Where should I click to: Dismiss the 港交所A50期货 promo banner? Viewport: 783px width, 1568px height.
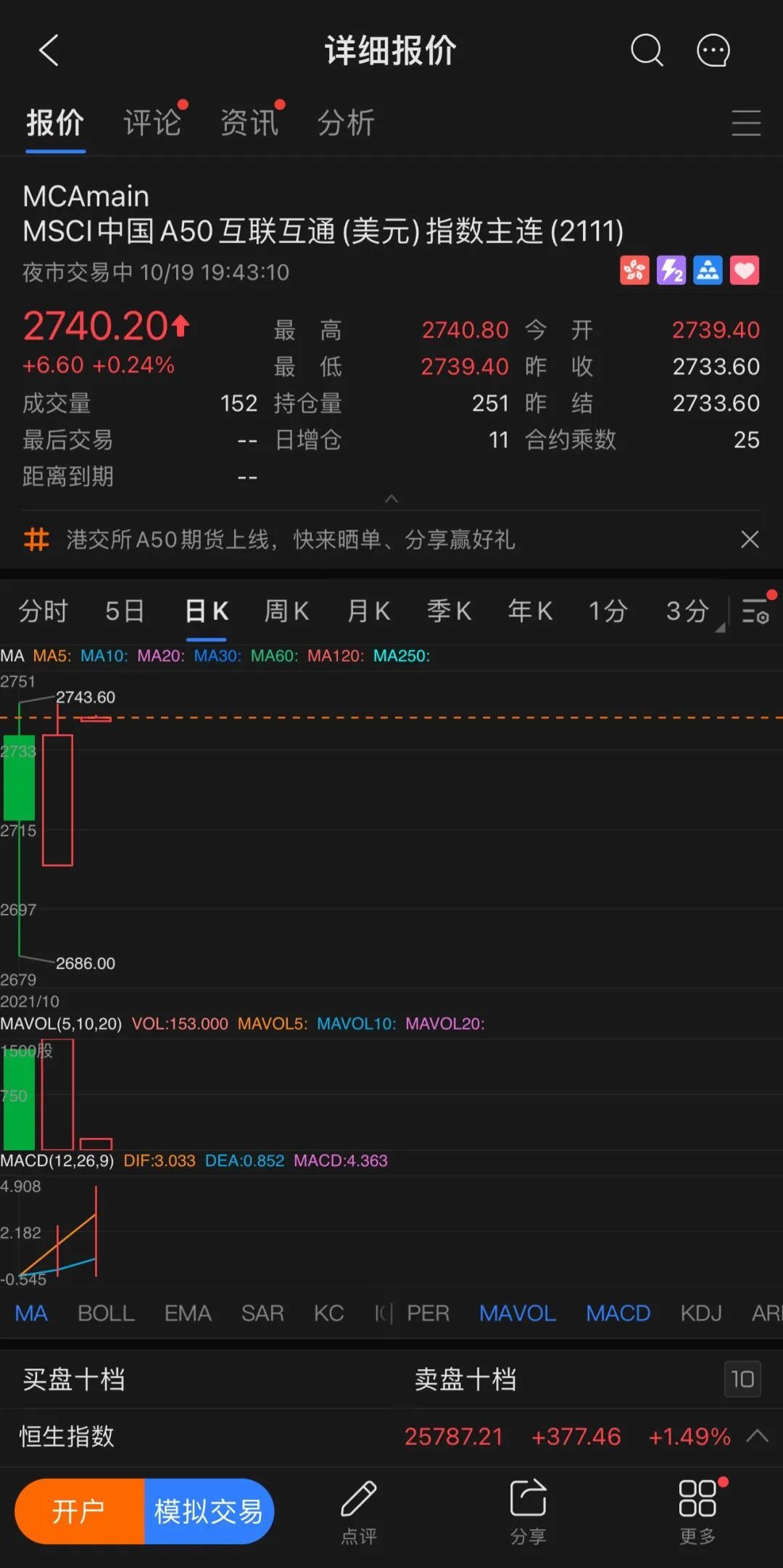[x=750, y=540]
